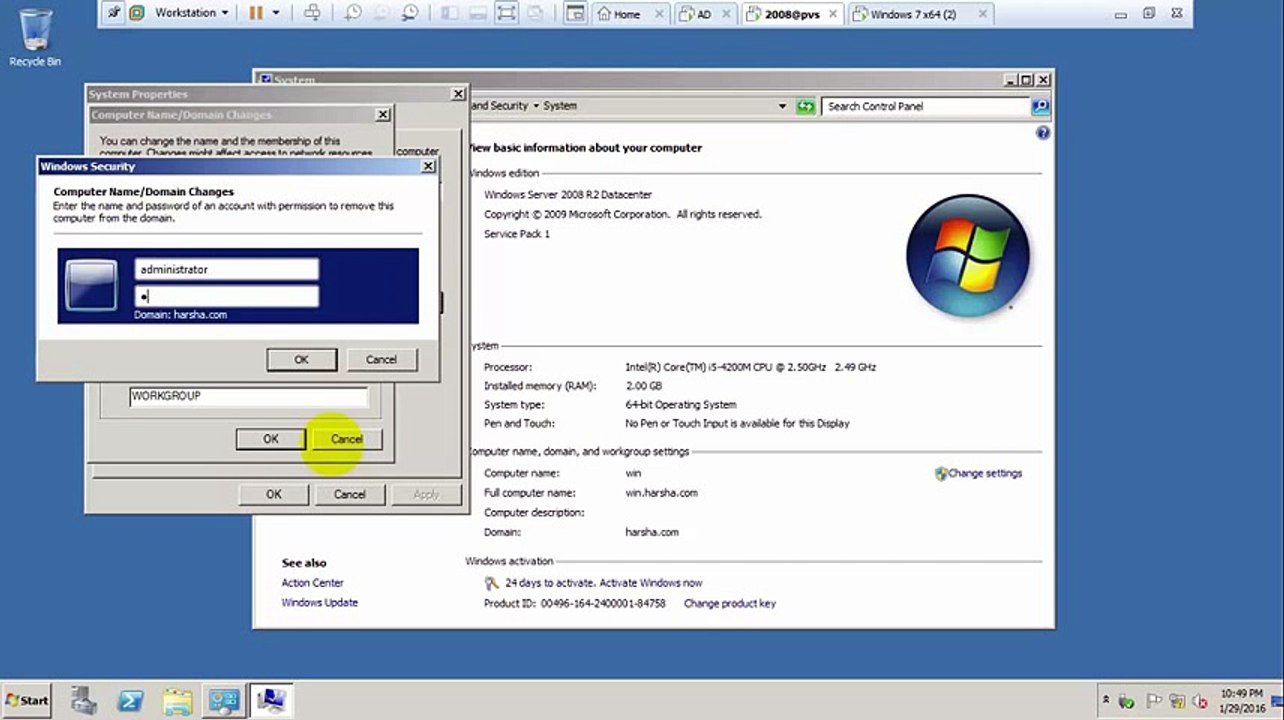Open PowerShell from the taskbar
Viewport: 1284px width, 720px height.
130,701
